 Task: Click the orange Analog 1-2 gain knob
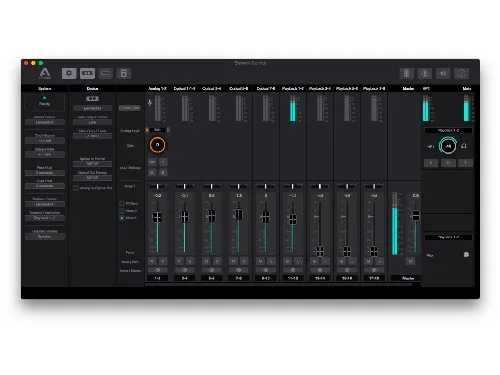point(157,145)
